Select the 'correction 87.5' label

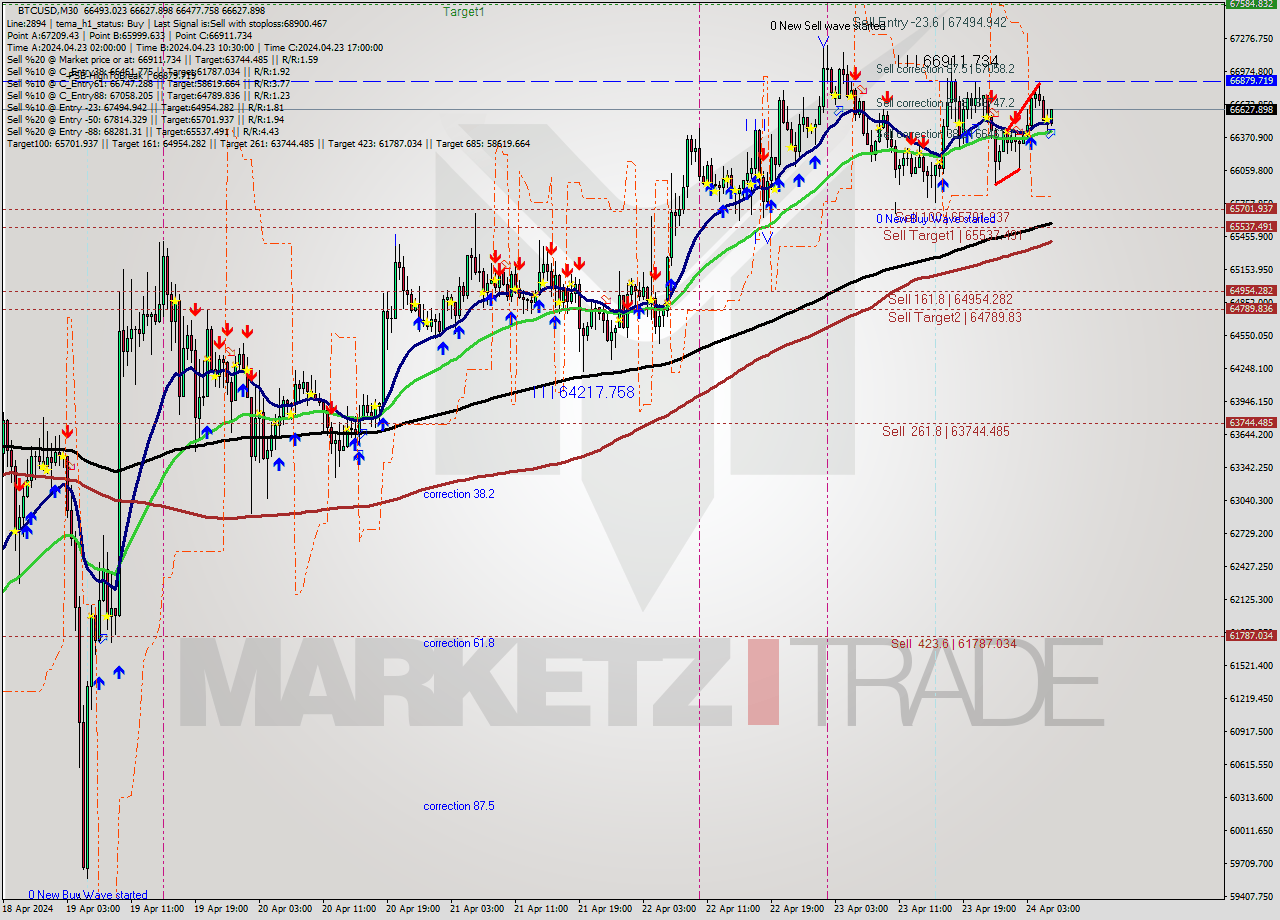[x=458, y=806]
